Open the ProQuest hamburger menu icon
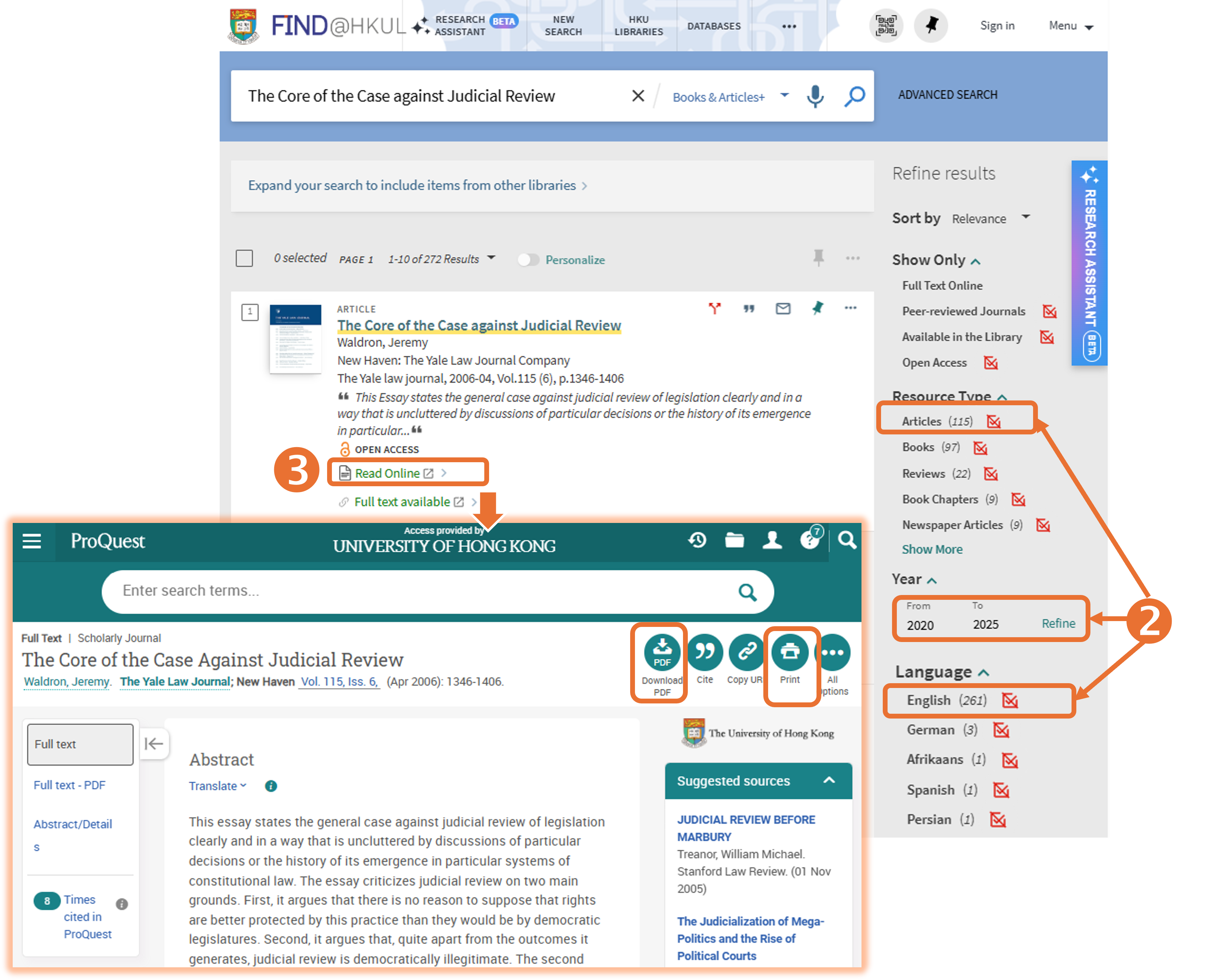Image resolution: width=1215 pixels, height=980 pixels. coord(32,541)
